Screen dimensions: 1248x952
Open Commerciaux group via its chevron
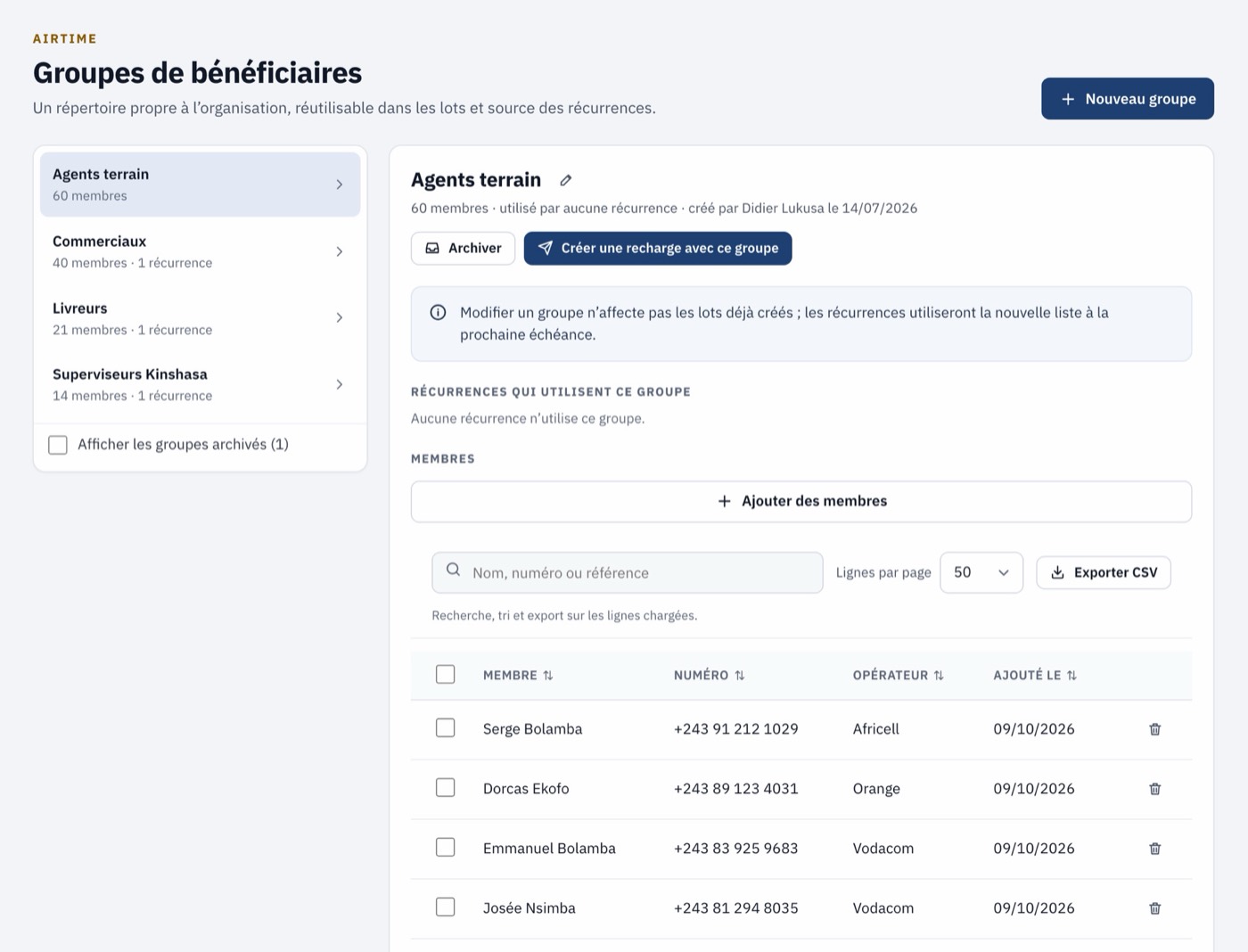coord(339,252)
